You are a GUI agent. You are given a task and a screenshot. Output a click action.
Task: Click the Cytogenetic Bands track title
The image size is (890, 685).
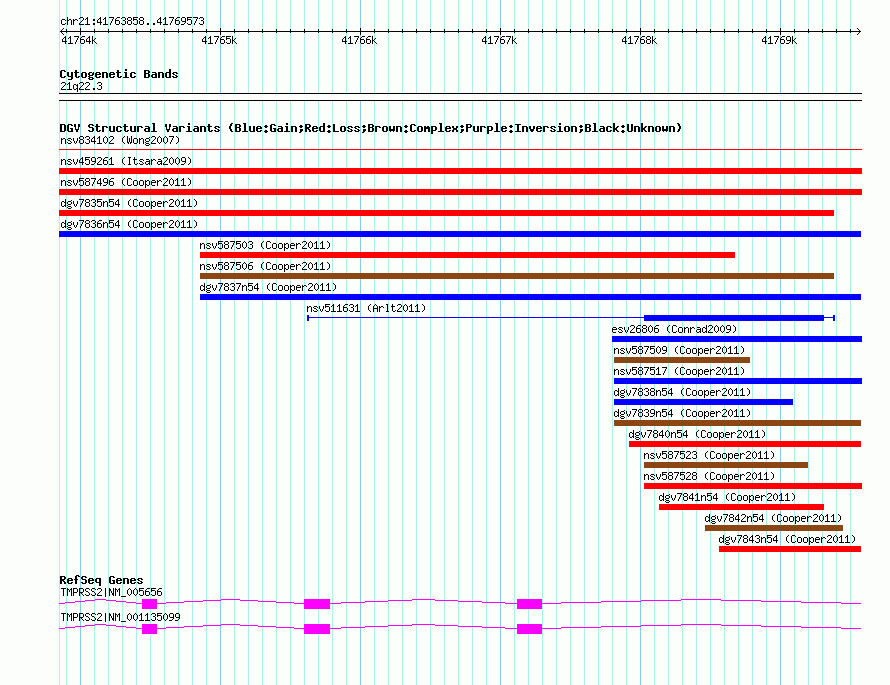click(119, 74)
